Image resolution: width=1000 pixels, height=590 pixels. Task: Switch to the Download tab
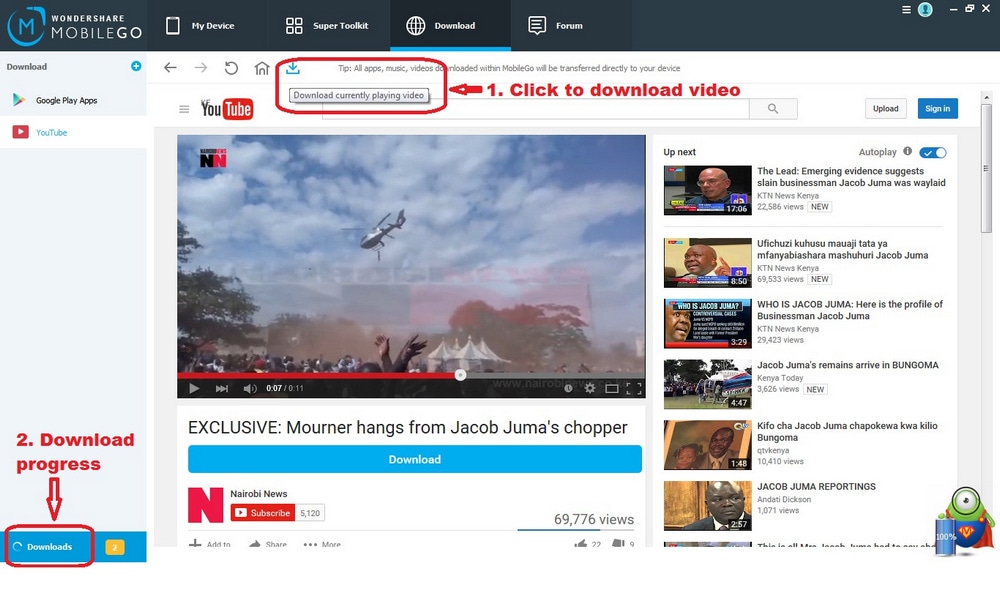click(450, 26)
